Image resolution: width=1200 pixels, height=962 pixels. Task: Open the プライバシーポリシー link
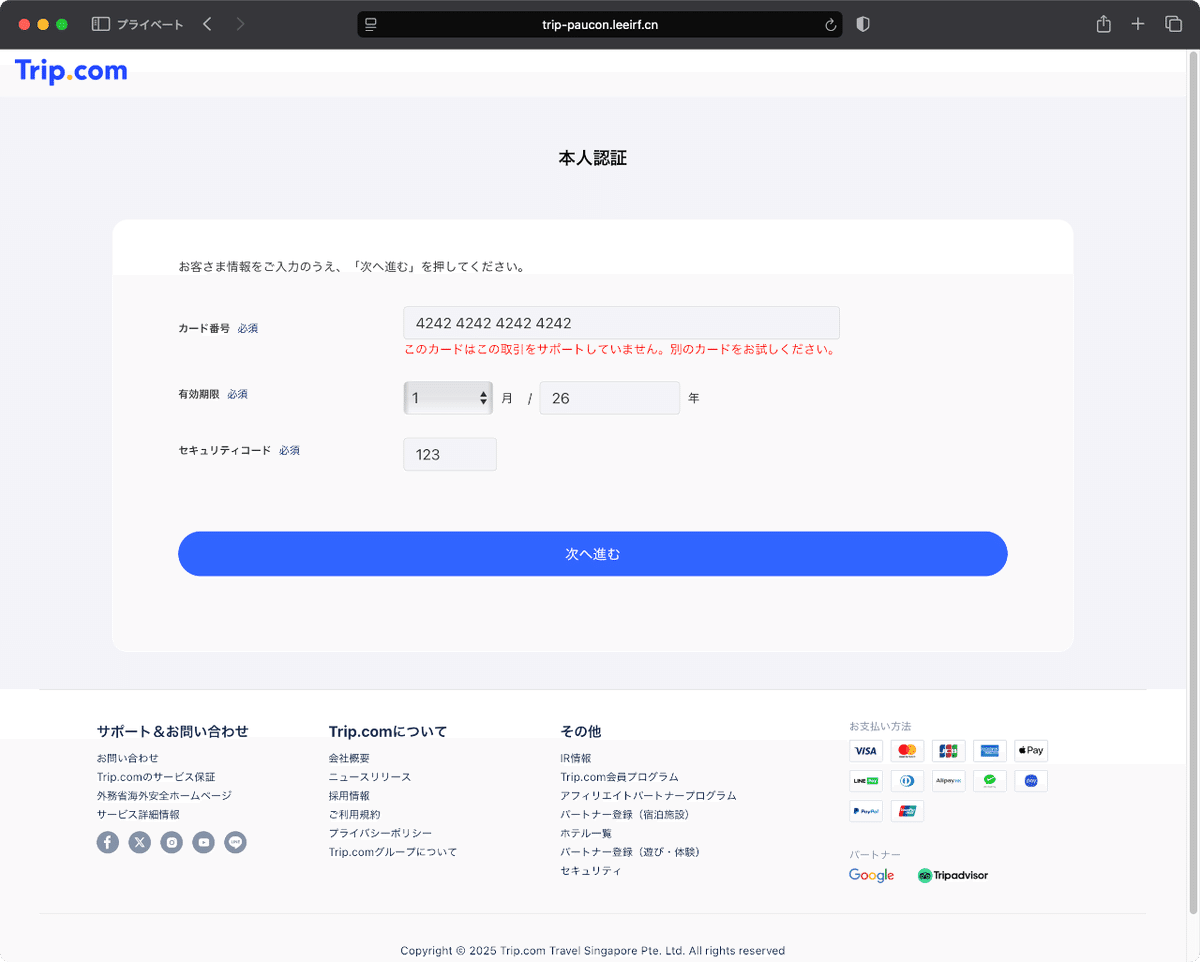click(x=381, y=833)
